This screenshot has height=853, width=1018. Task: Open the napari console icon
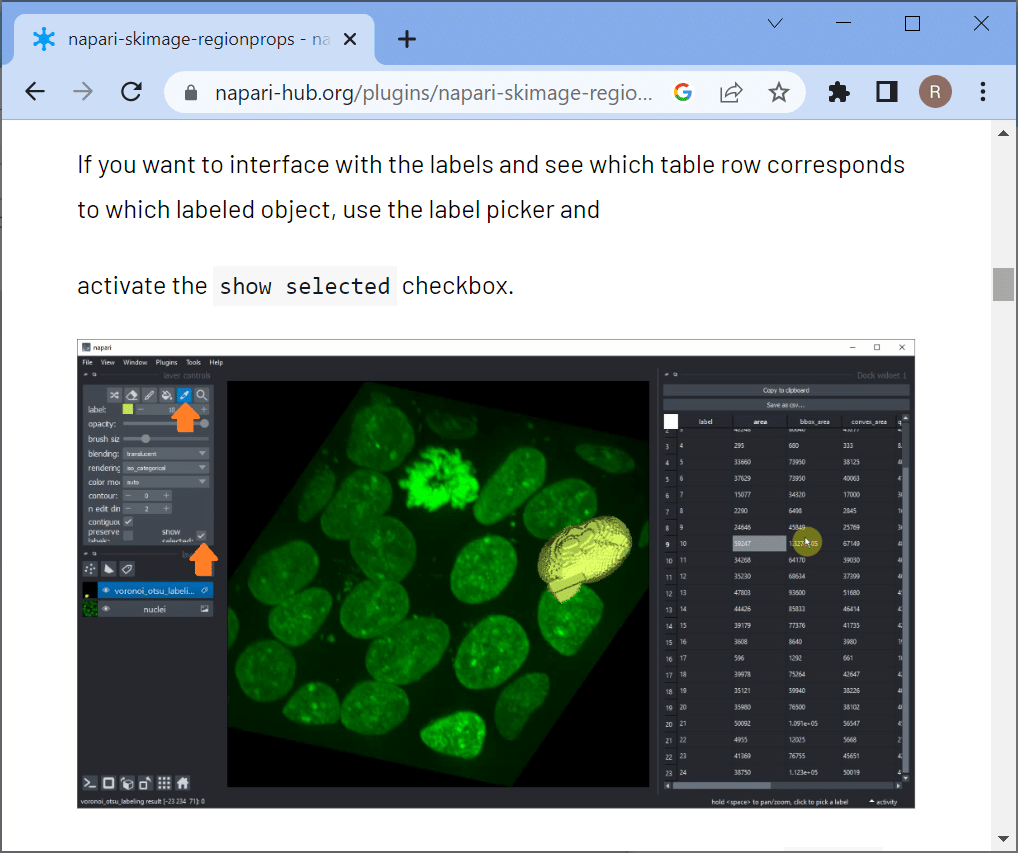pyautogui.click(x=89, y=783)
